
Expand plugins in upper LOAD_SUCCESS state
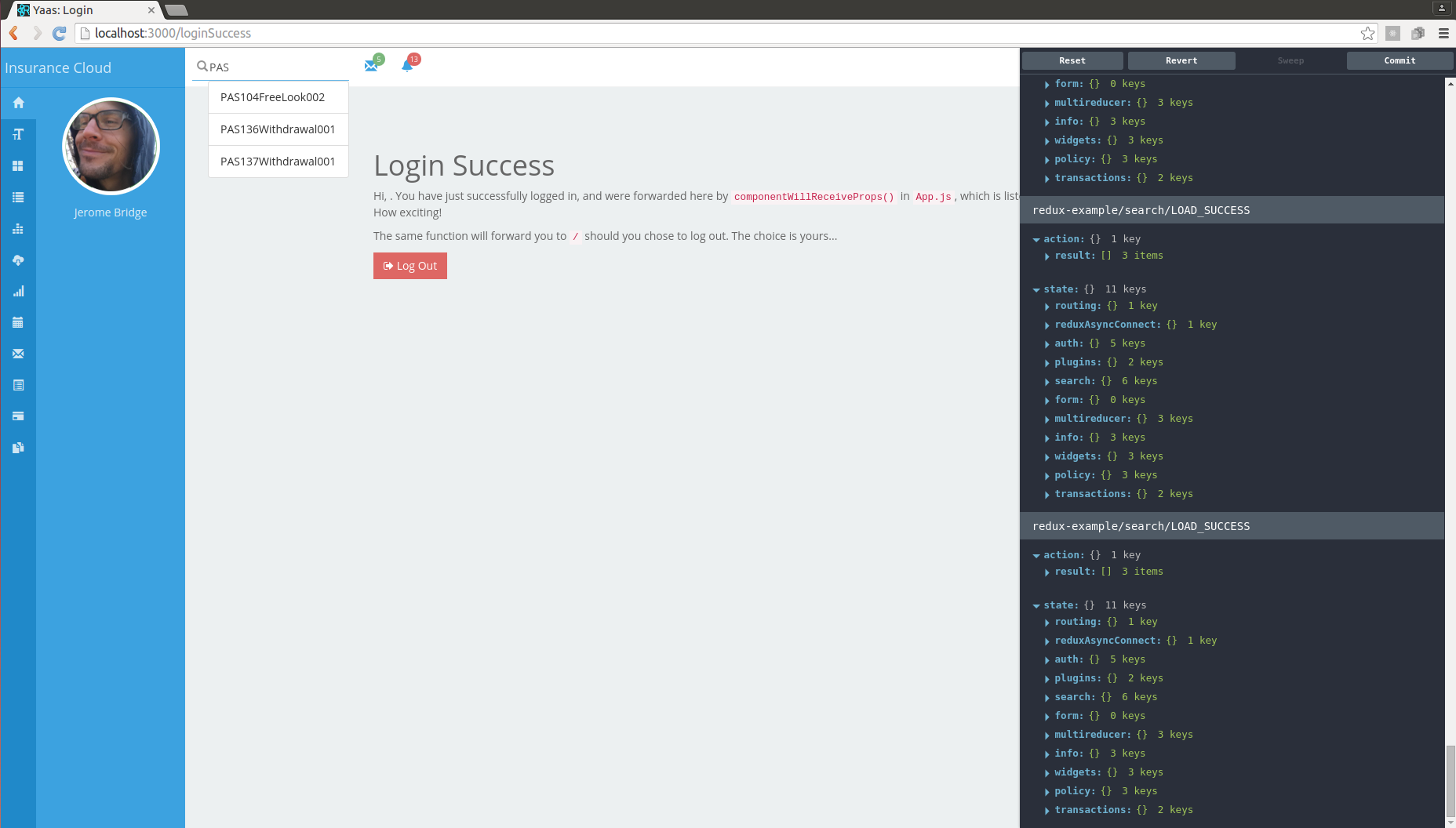click(x=1047, y=363)
